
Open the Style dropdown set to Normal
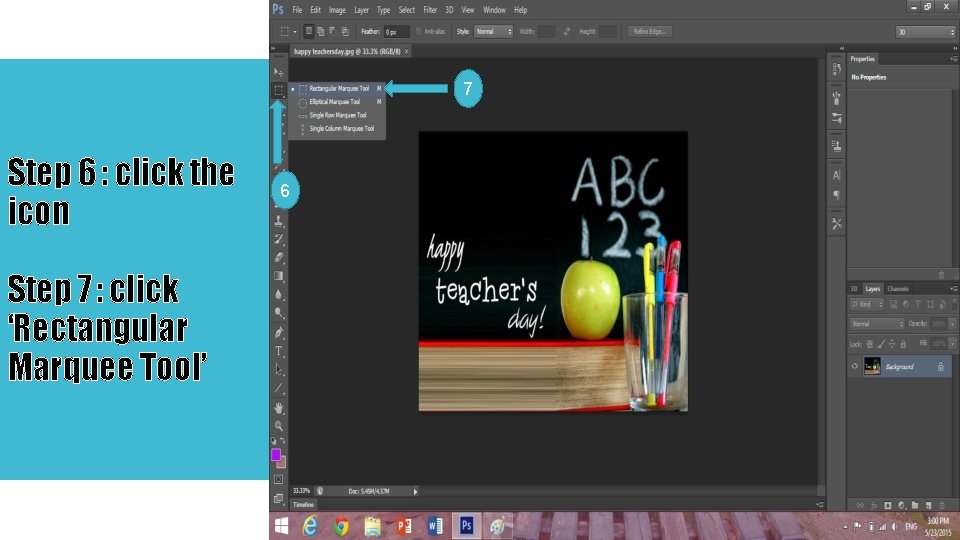pos(493,31)
